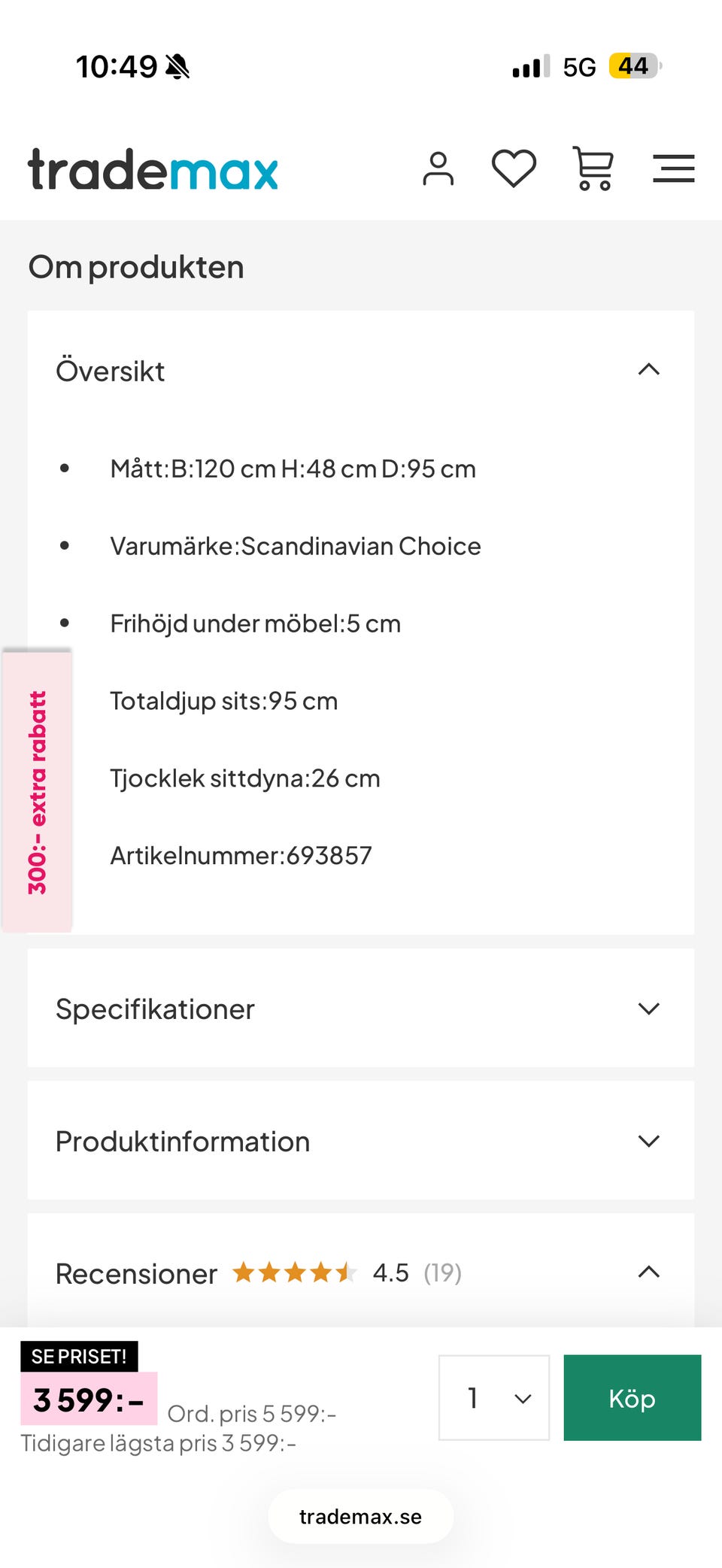
Task: Open the hamburger menu icon
Action: 673,168
